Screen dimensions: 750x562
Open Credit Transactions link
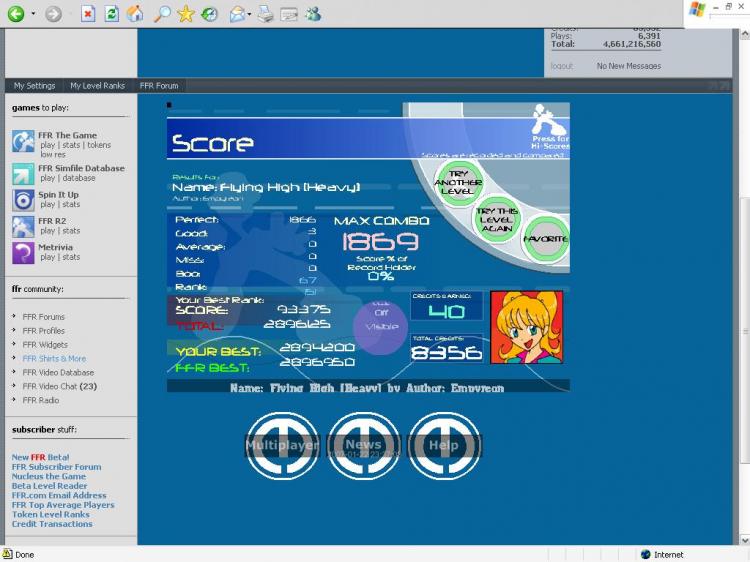point(52,524)
